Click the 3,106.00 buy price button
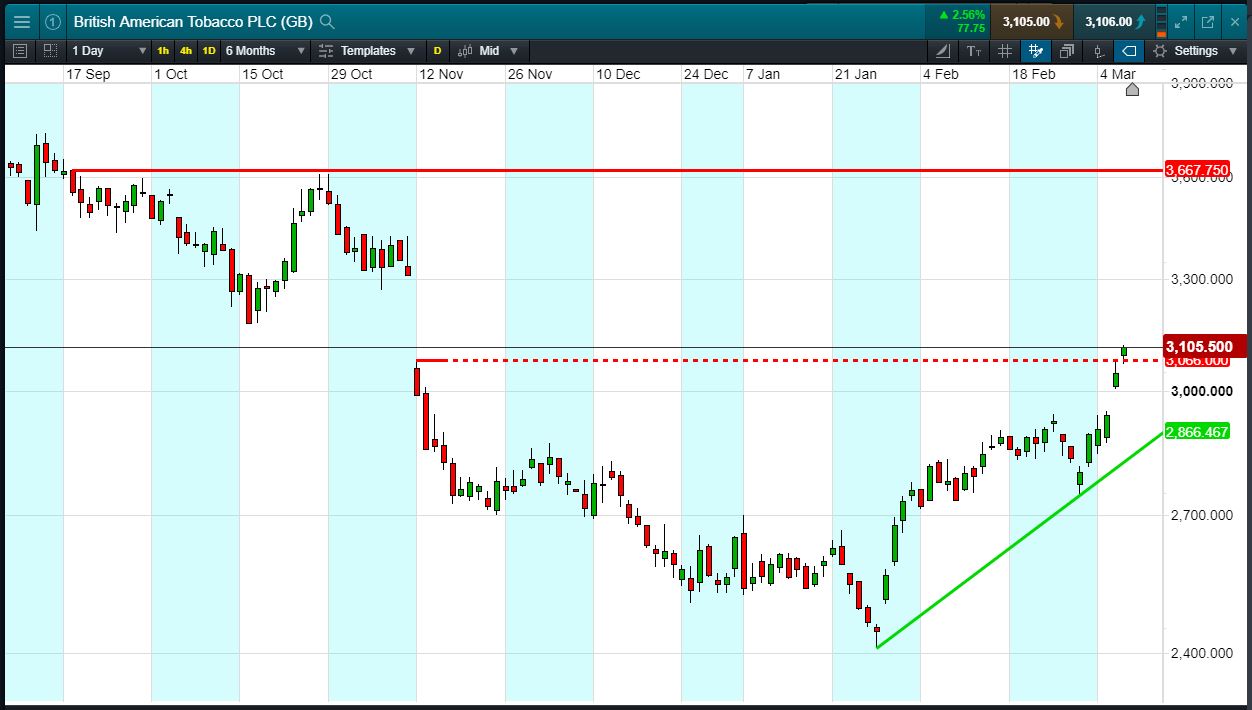The image size is (1252, 710). [x=1115, y=21]
